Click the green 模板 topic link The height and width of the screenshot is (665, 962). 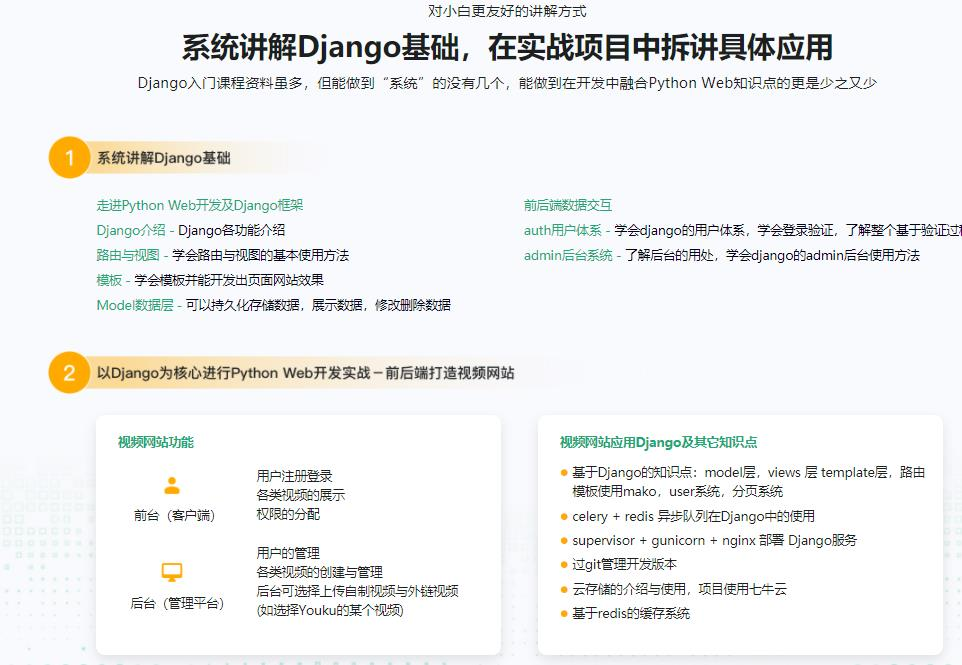click(109, 280)
